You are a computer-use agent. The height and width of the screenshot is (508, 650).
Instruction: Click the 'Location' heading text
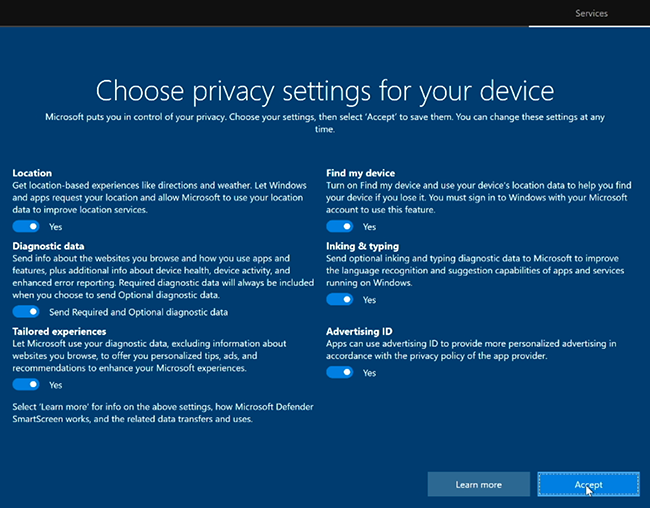pyautogui.click(x=32, y=173)
